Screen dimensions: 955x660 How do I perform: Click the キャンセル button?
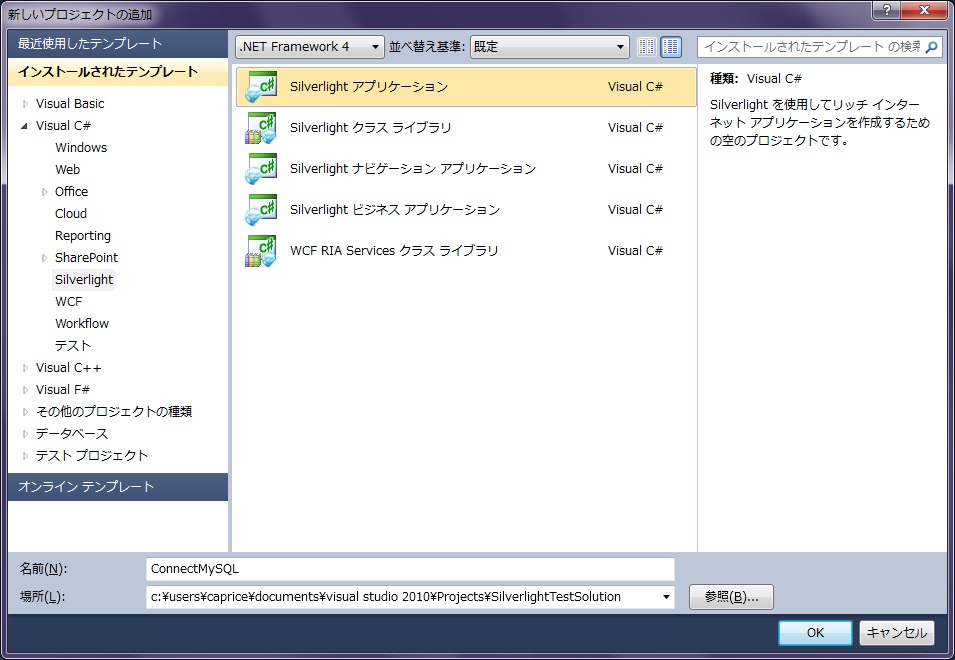coord(897,633)
